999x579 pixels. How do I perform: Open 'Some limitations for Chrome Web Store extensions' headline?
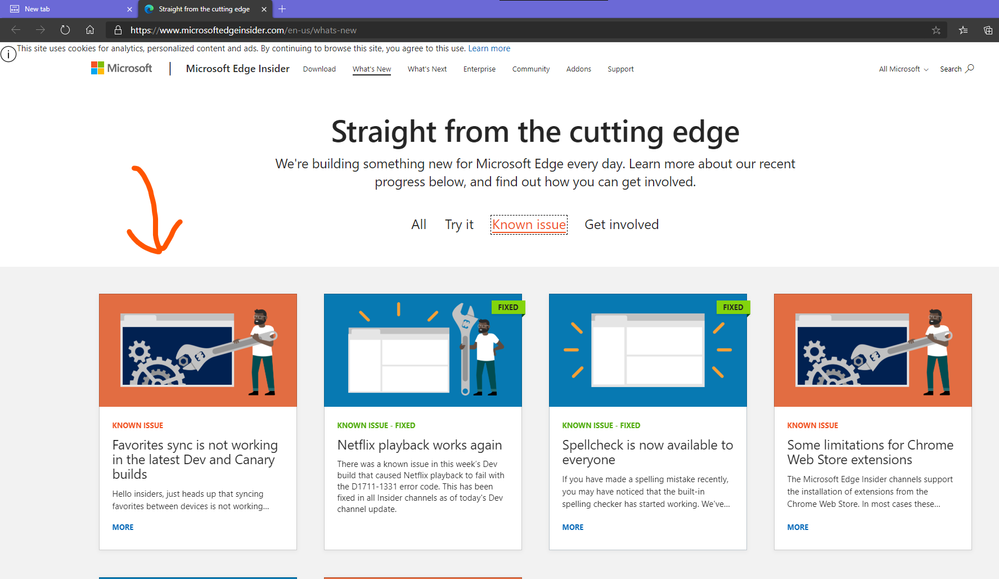[870, 452]
